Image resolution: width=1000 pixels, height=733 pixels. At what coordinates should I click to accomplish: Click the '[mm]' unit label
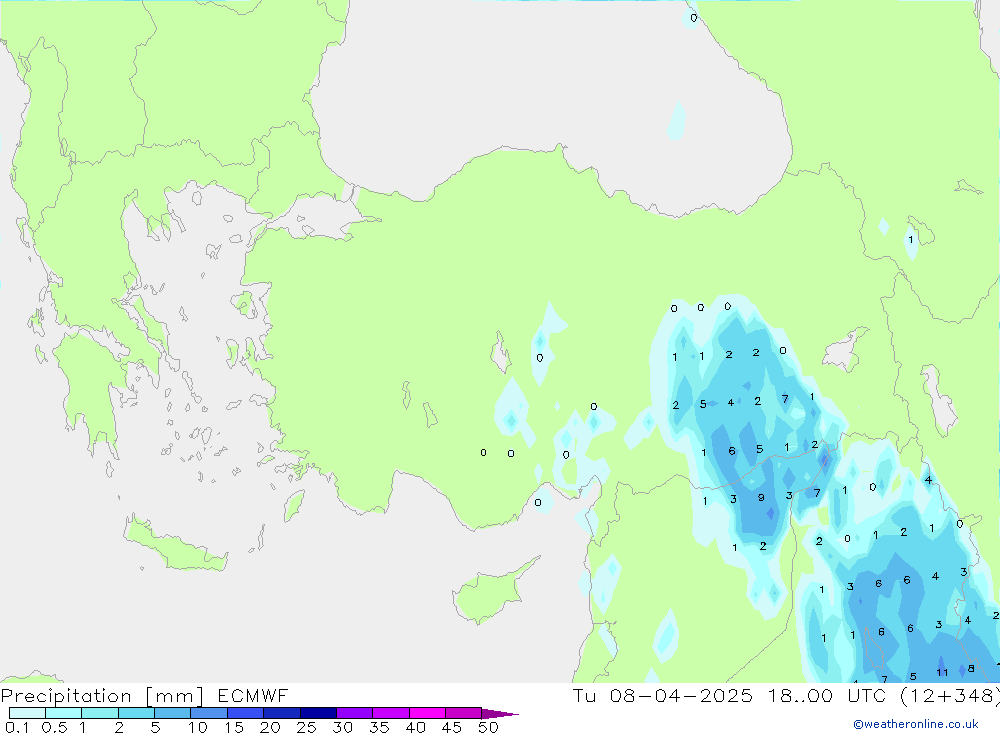coord(174,695)
